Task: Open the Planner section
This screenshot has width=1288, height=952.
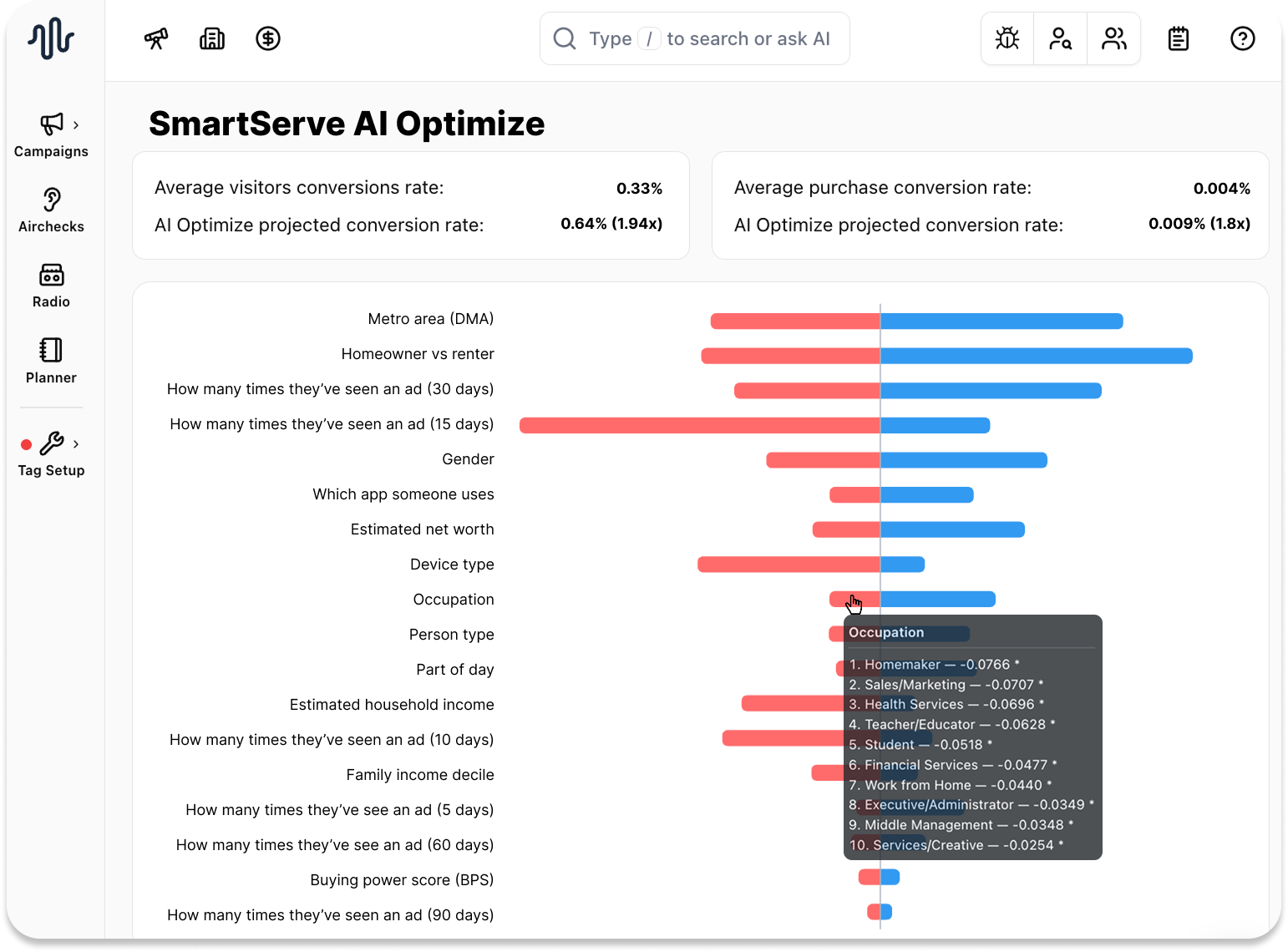Action: [x=52, y=361]
